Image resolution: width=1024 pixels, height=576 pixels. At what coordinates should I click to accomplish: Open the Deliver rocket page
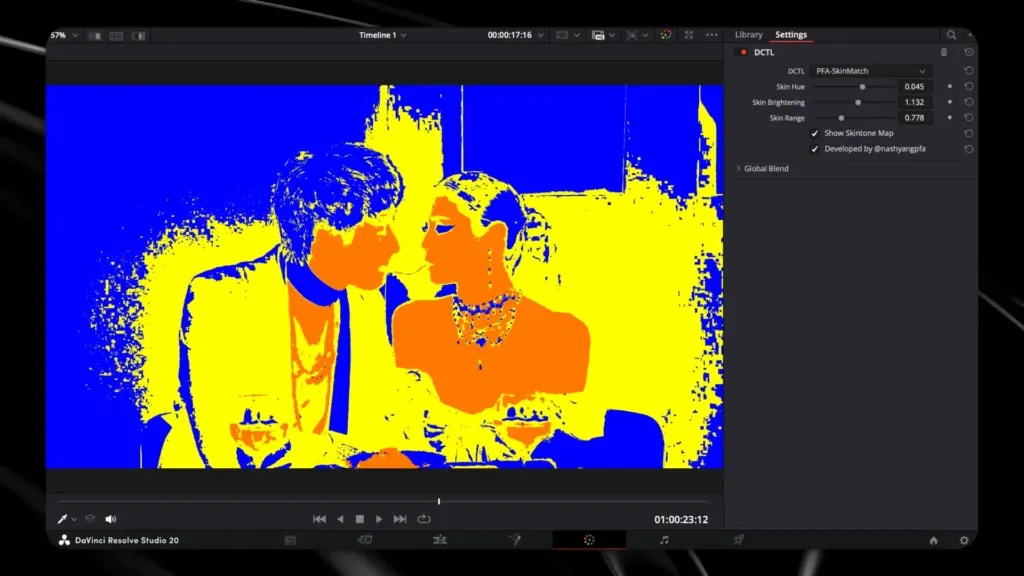coord(738,540)
